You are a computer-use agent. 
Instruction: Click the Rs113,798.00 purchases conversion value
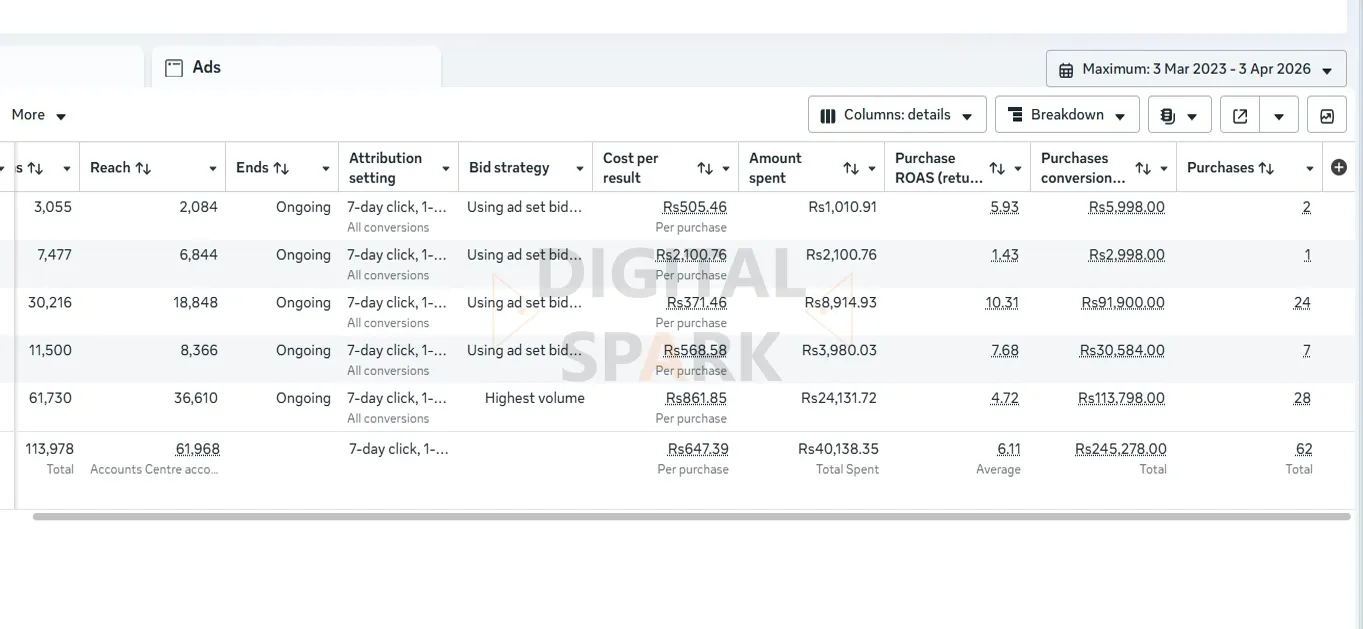(x=1121, y=398)
